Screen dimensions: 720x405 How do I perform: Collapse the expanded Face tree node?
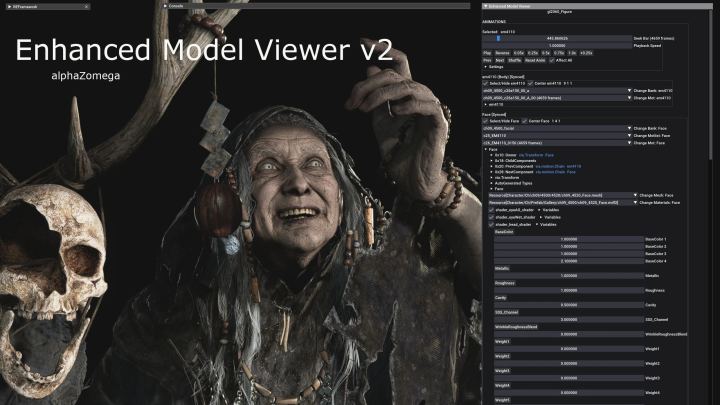pyautogui.click(x=486, y=150)
